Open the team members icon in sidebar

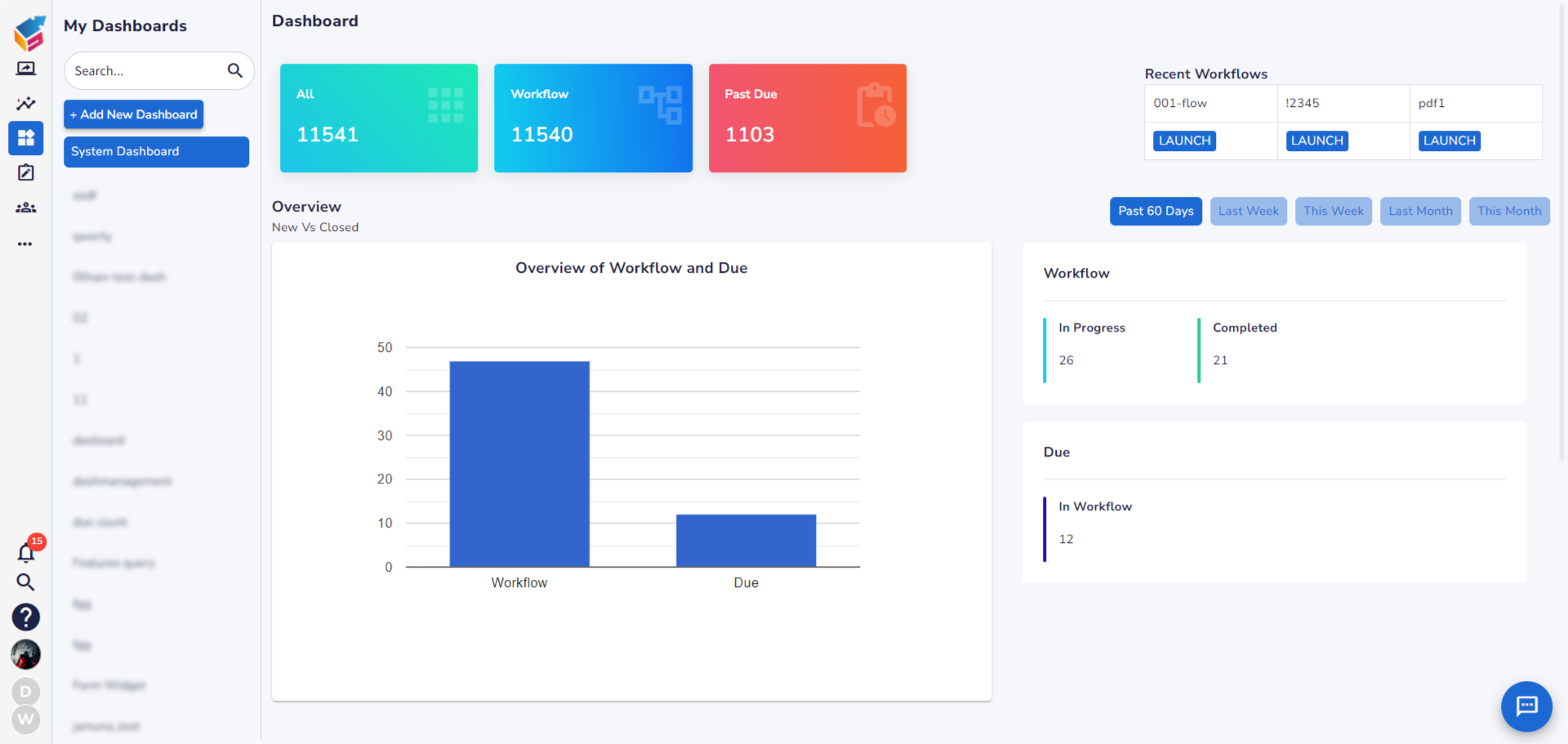[25, 207]
